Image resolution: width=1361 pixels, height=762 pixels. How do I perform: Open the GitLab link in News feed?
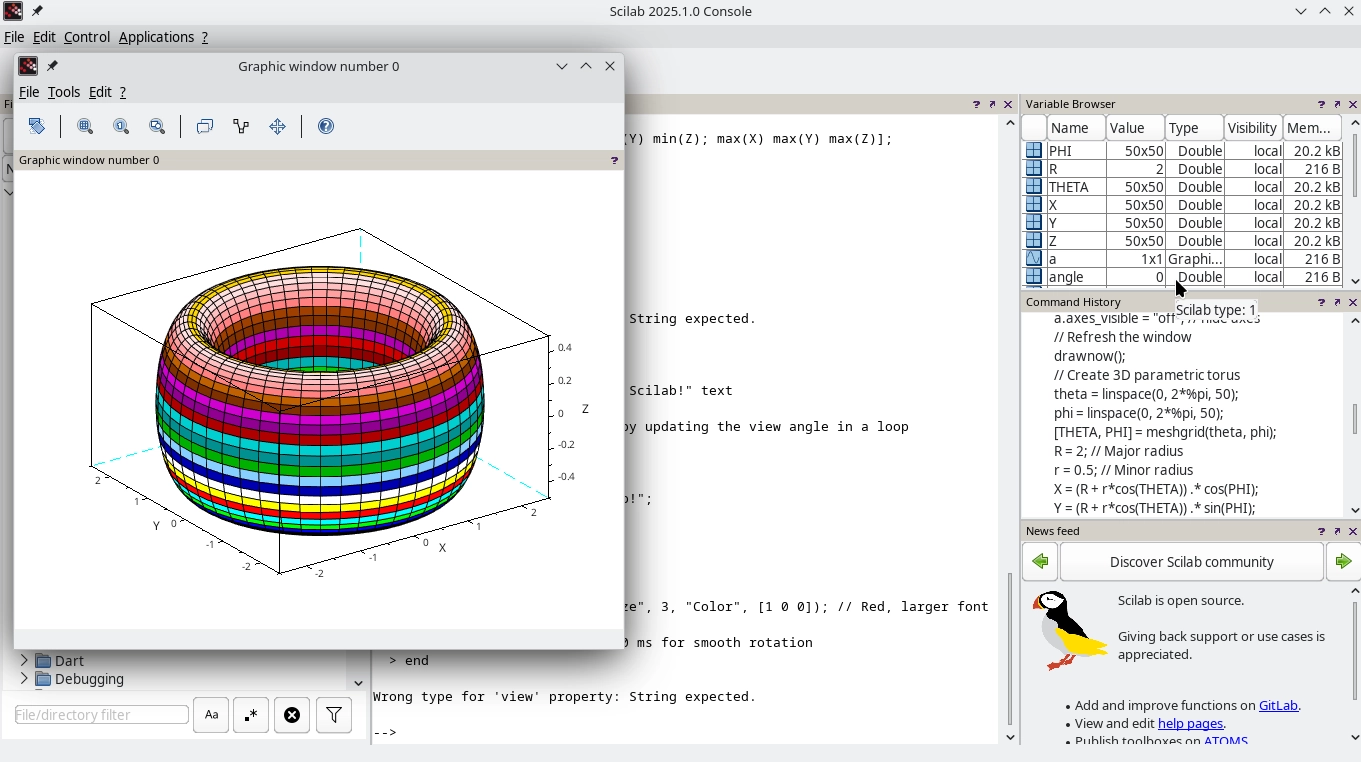tap(1278, 706)
